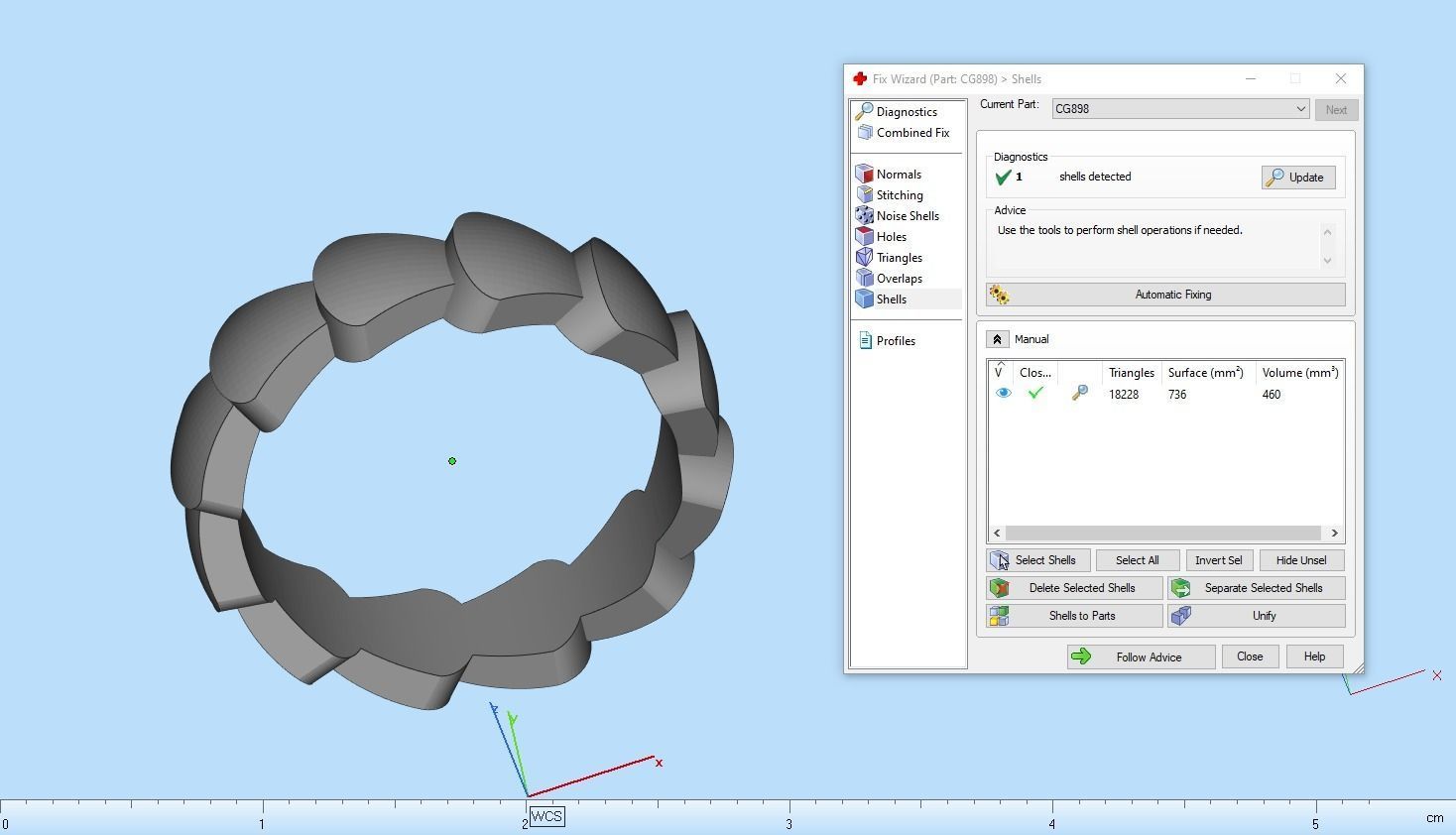Click the Triangles icon in sidebar

click(x=864, y=258)
